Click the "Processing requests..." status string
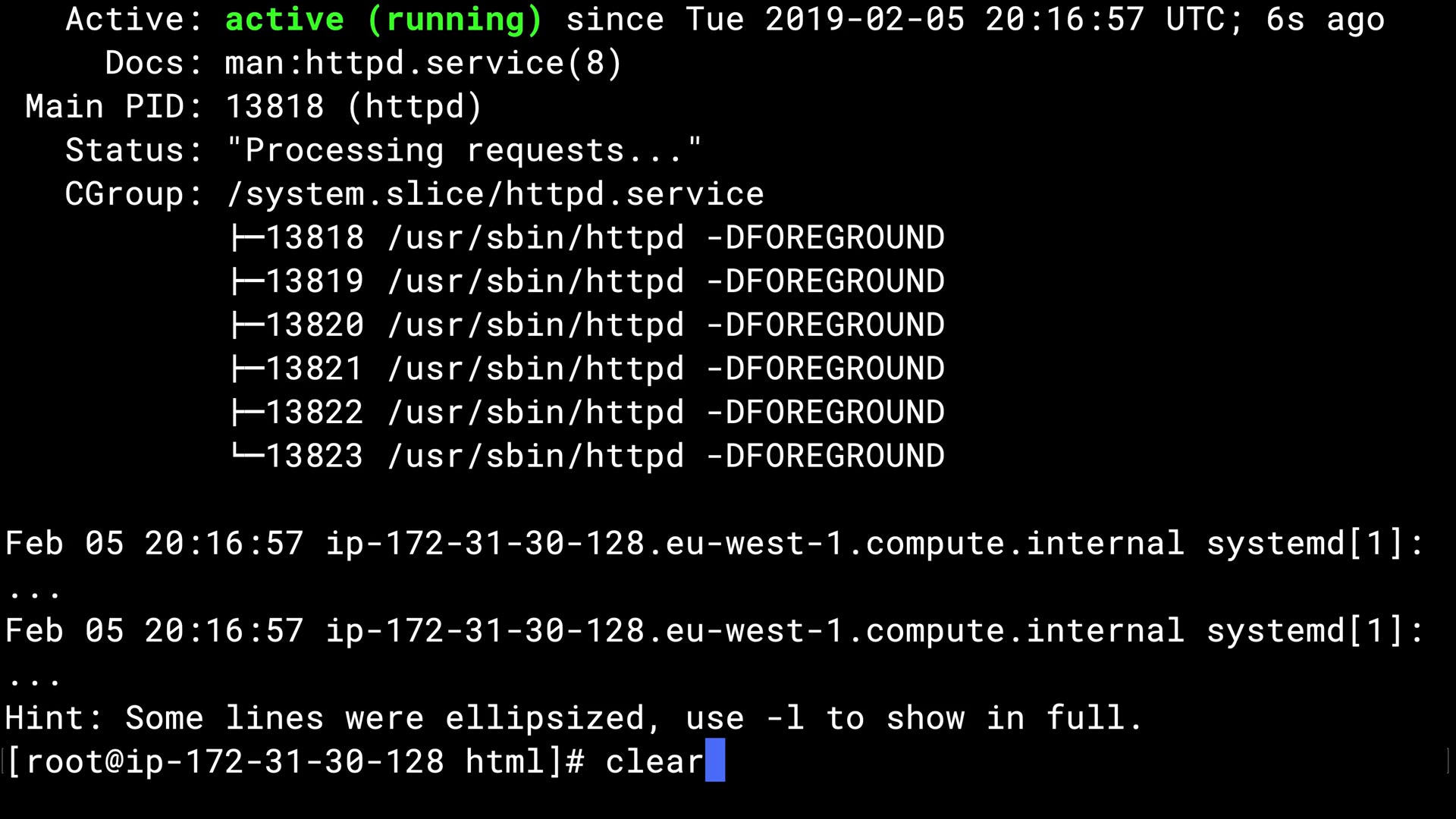This screenshot has height=819, width=1456. pyautogui.click(x=464, y=151)
